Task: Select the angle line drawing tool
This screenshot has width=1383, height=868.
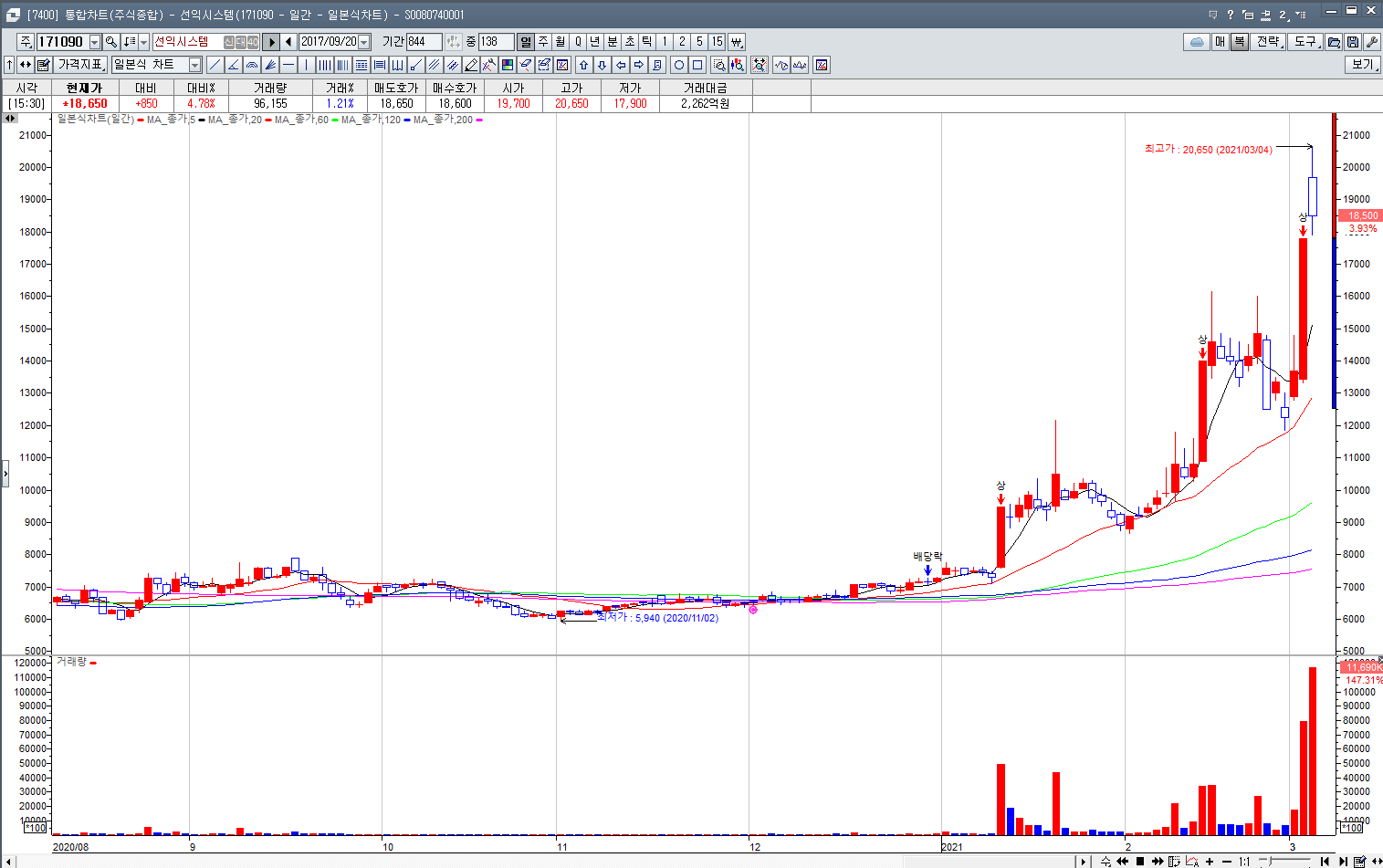Action: 233,65
